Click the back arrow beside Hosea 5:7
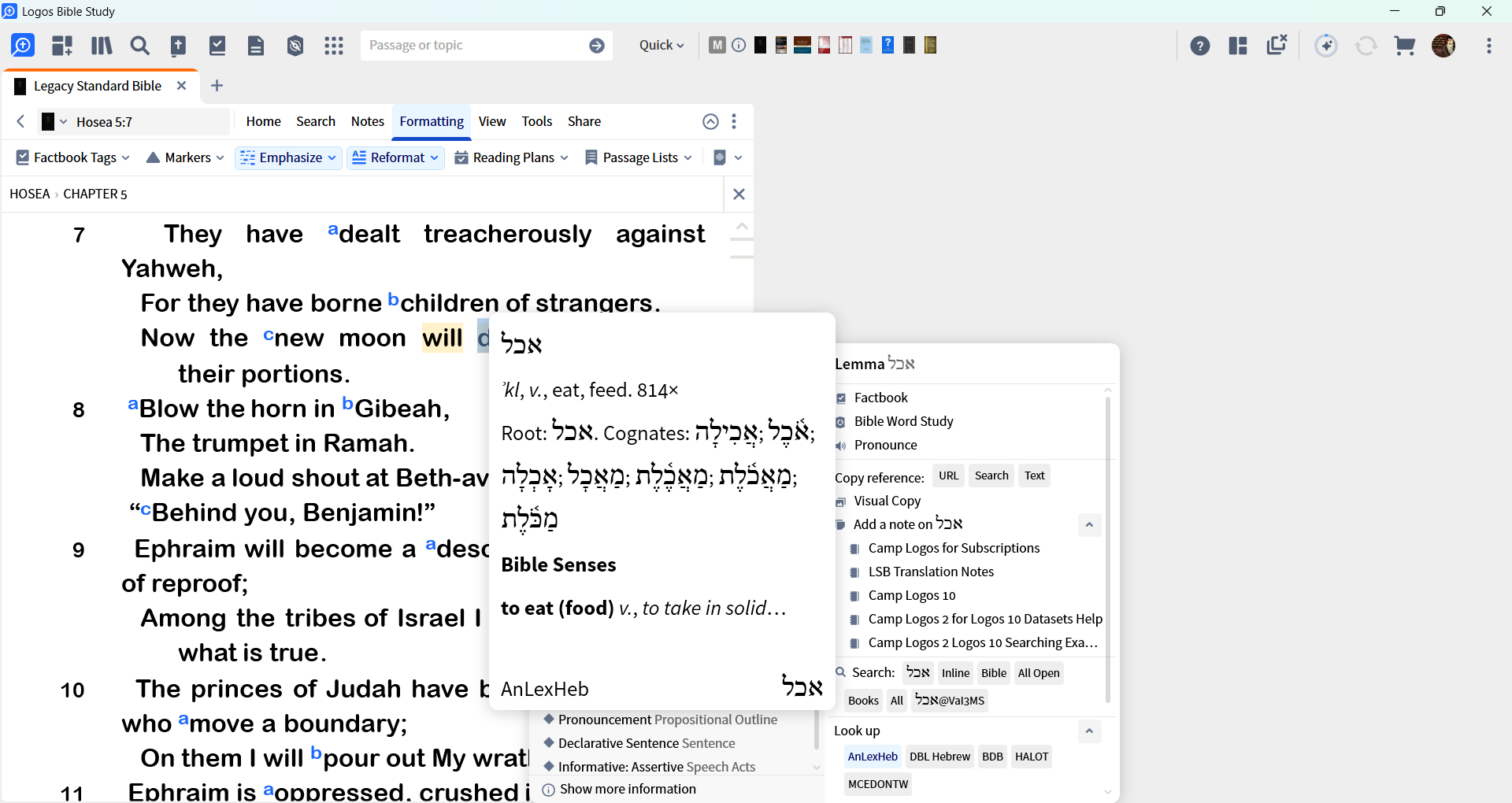 coord(21,121)
